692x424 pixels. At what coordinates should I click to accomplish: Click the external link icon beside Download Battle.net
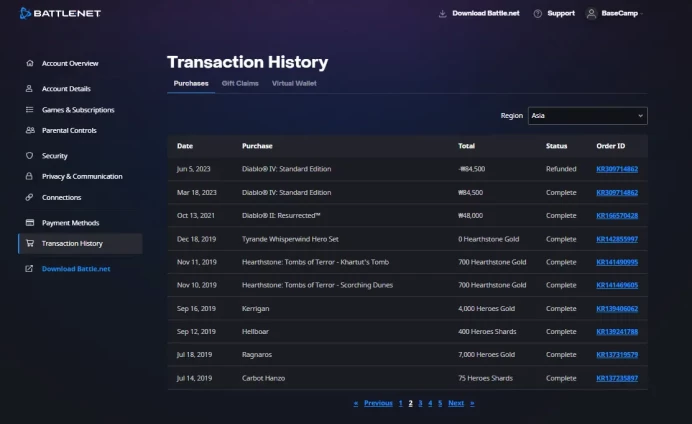tap(29, 268)
